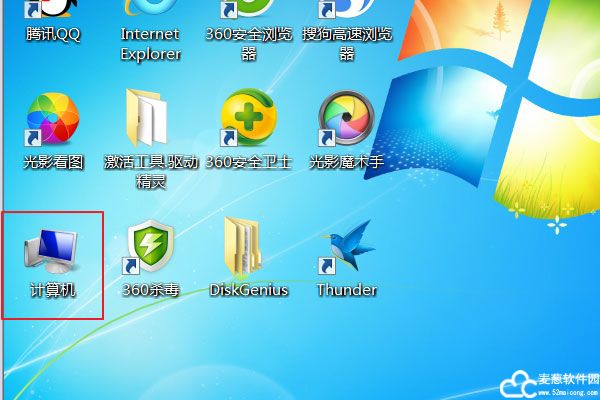Click the Thunder text label
The height and width of the screenshot is (400, 600).
pyautogui.click(x=346, y=290)
